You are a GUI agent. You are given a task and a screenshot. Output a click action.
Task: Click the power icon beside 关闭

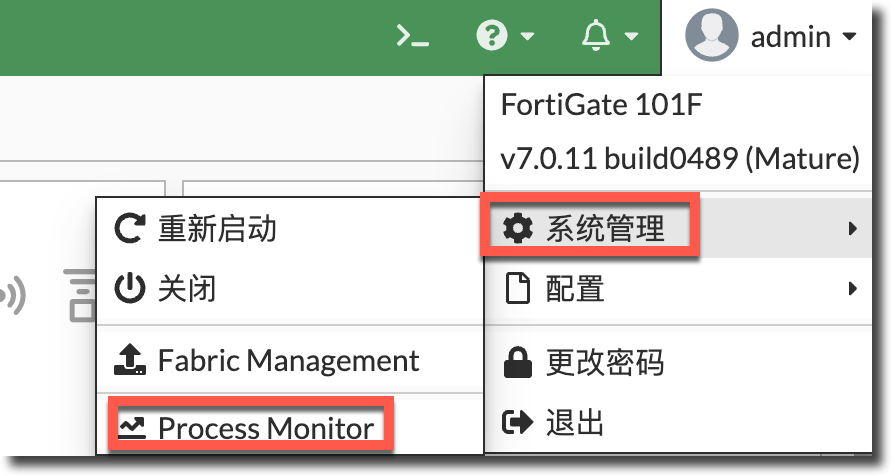[131, 290]
